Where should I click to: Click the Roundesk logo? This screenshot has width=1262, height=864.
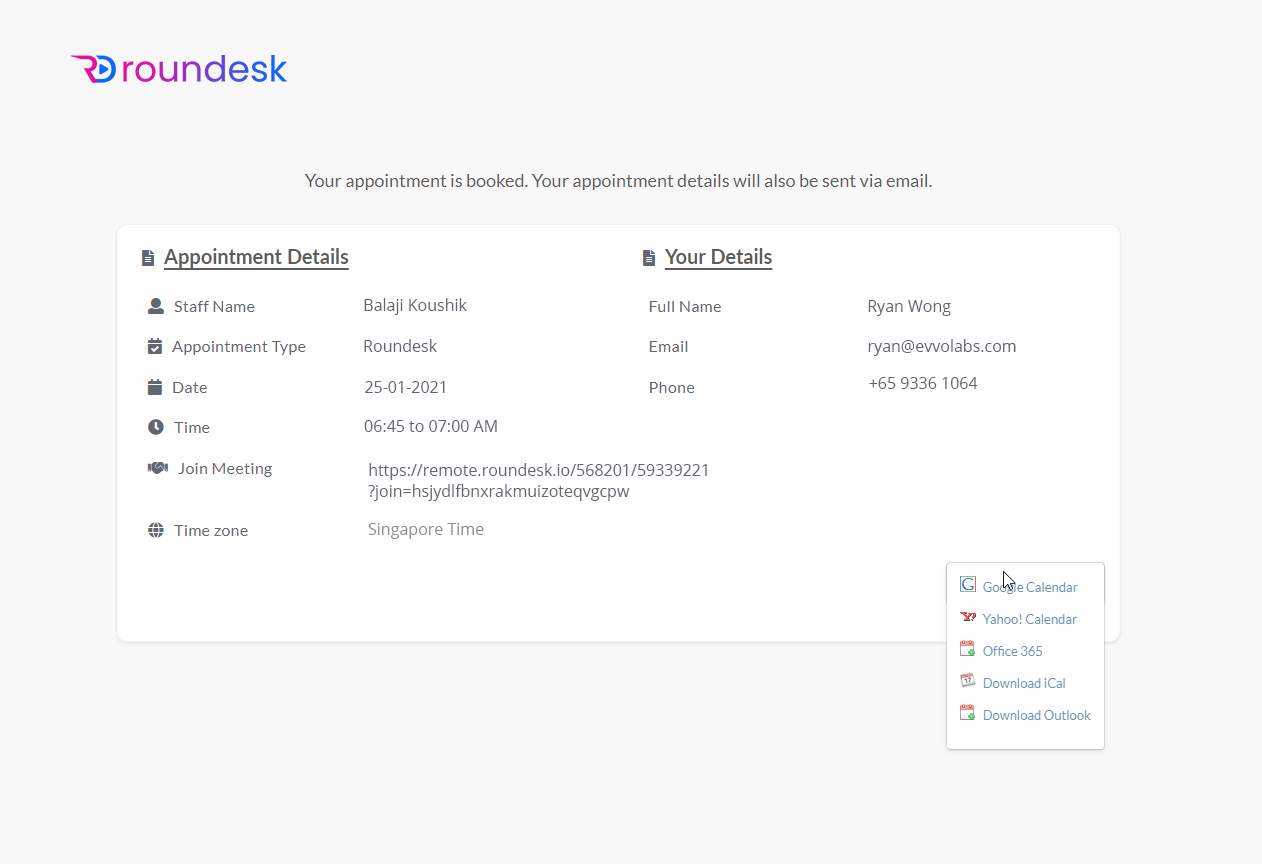point(179,69)
